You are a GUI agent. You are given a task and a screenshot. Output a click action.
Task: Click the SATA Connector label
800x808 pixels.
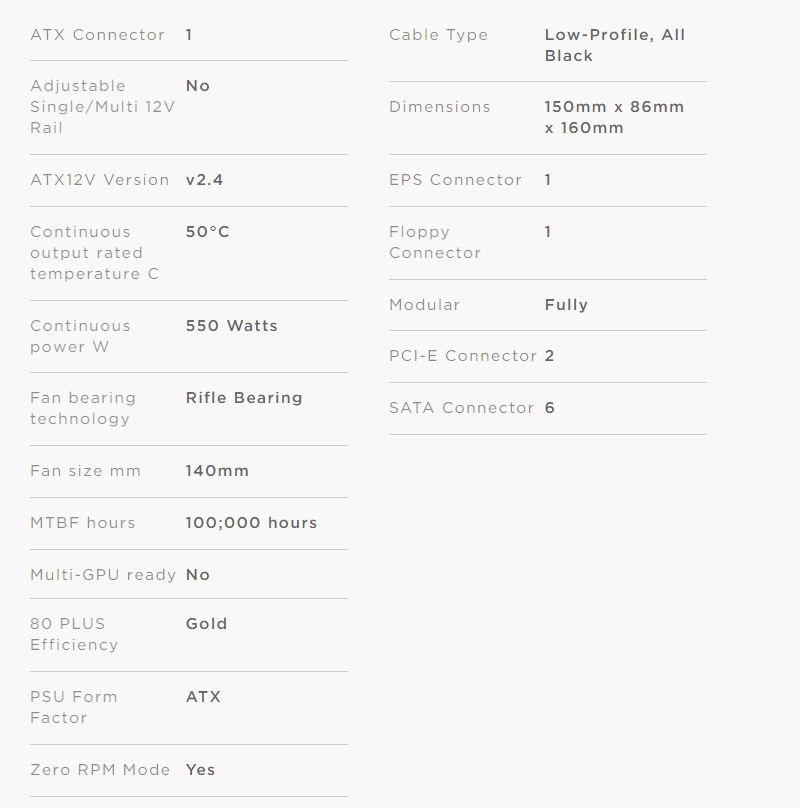461,408
